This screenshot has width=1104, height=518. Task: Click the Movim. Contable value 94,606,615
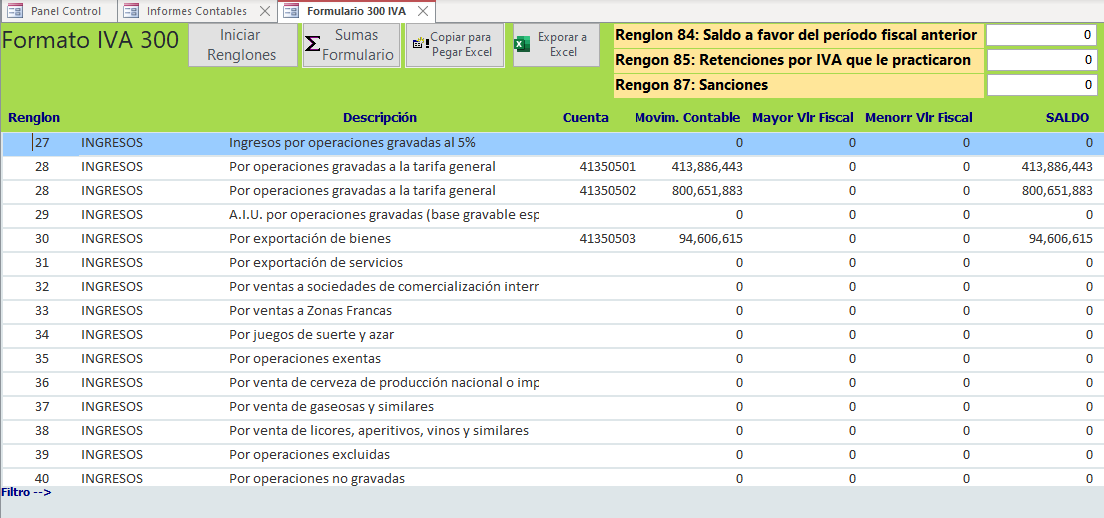pos(710,239)
